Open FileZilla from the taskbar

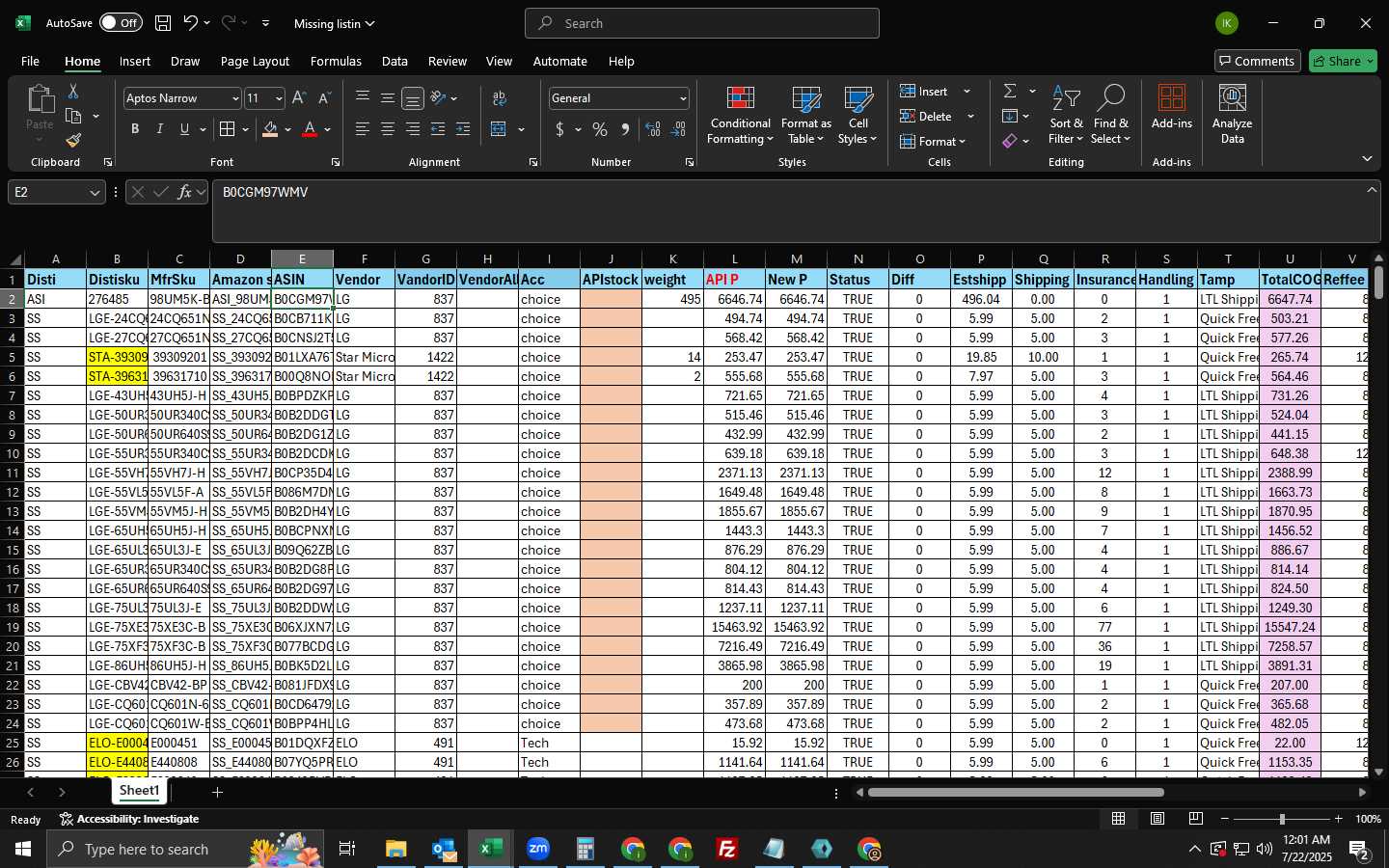coord(727,849)
